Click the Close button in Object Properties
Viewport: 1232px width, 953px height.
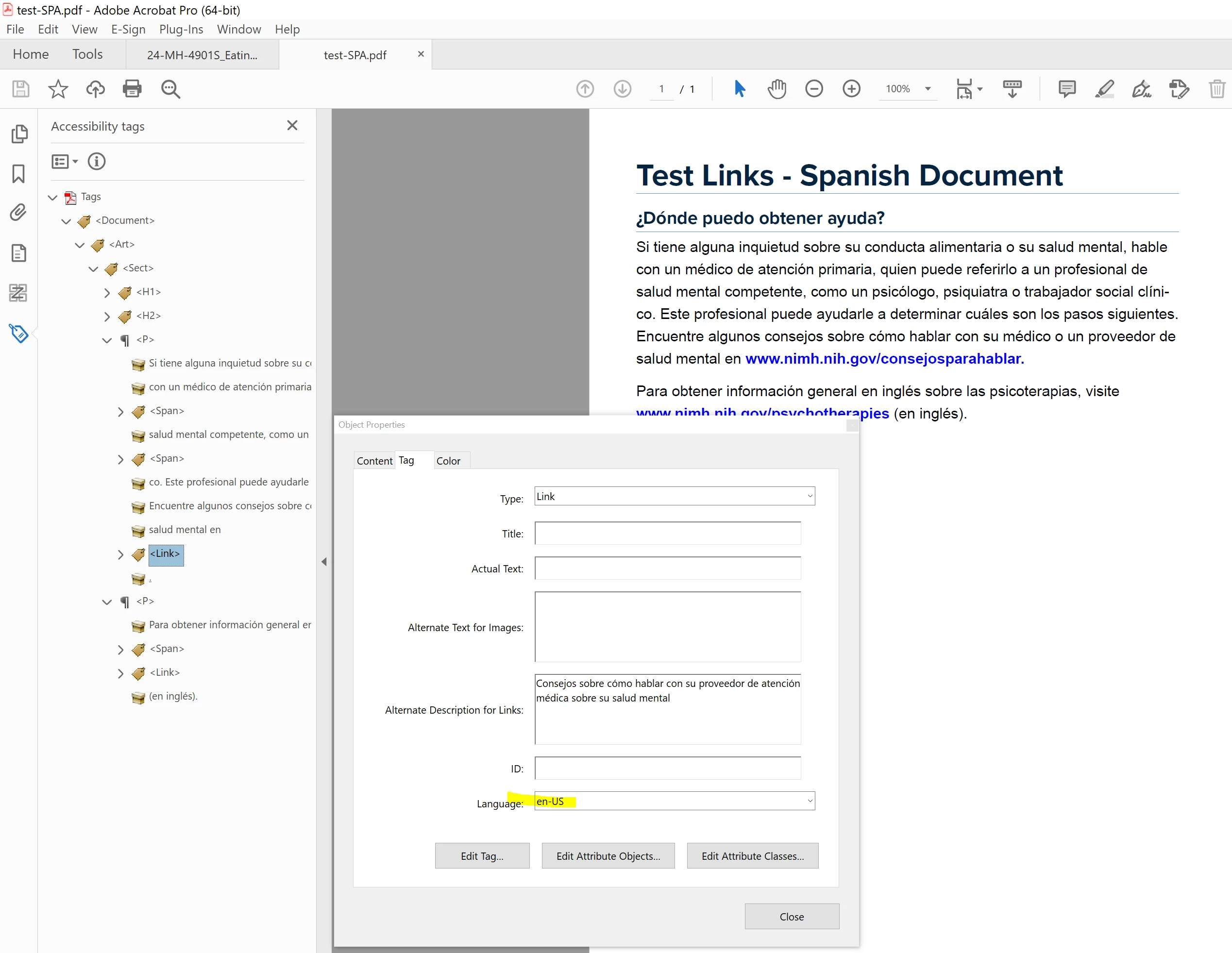pos(792,917)
